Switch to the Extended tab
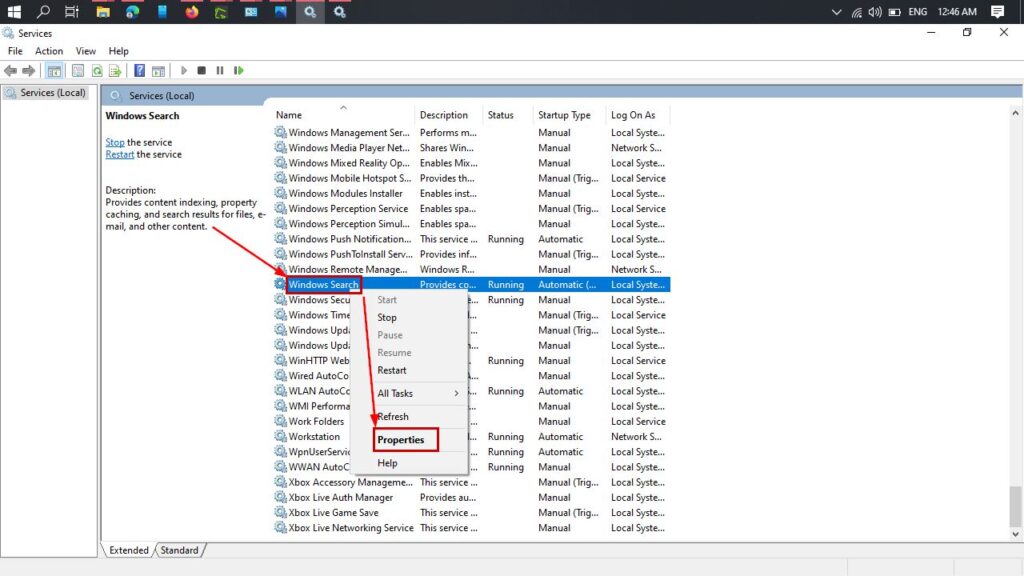This screenshot has height=576, width=1024. point(129,551)
